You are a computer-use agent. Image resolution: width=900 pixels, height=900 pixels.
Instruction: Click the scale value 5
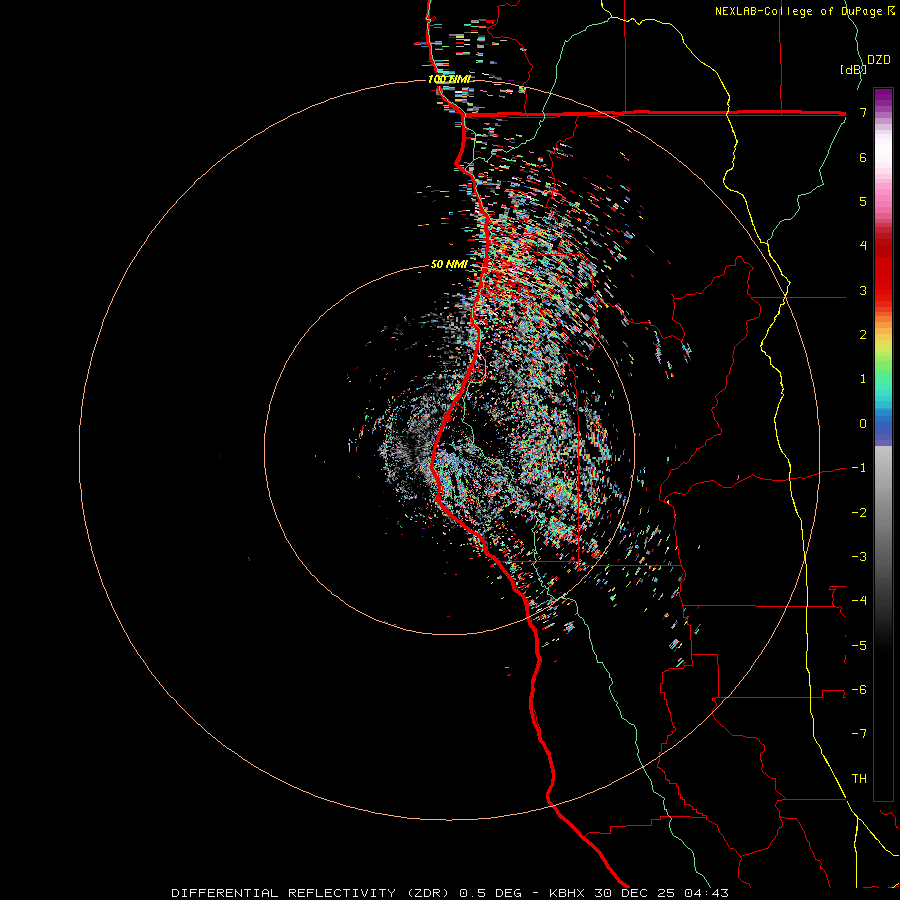[863, 201]
